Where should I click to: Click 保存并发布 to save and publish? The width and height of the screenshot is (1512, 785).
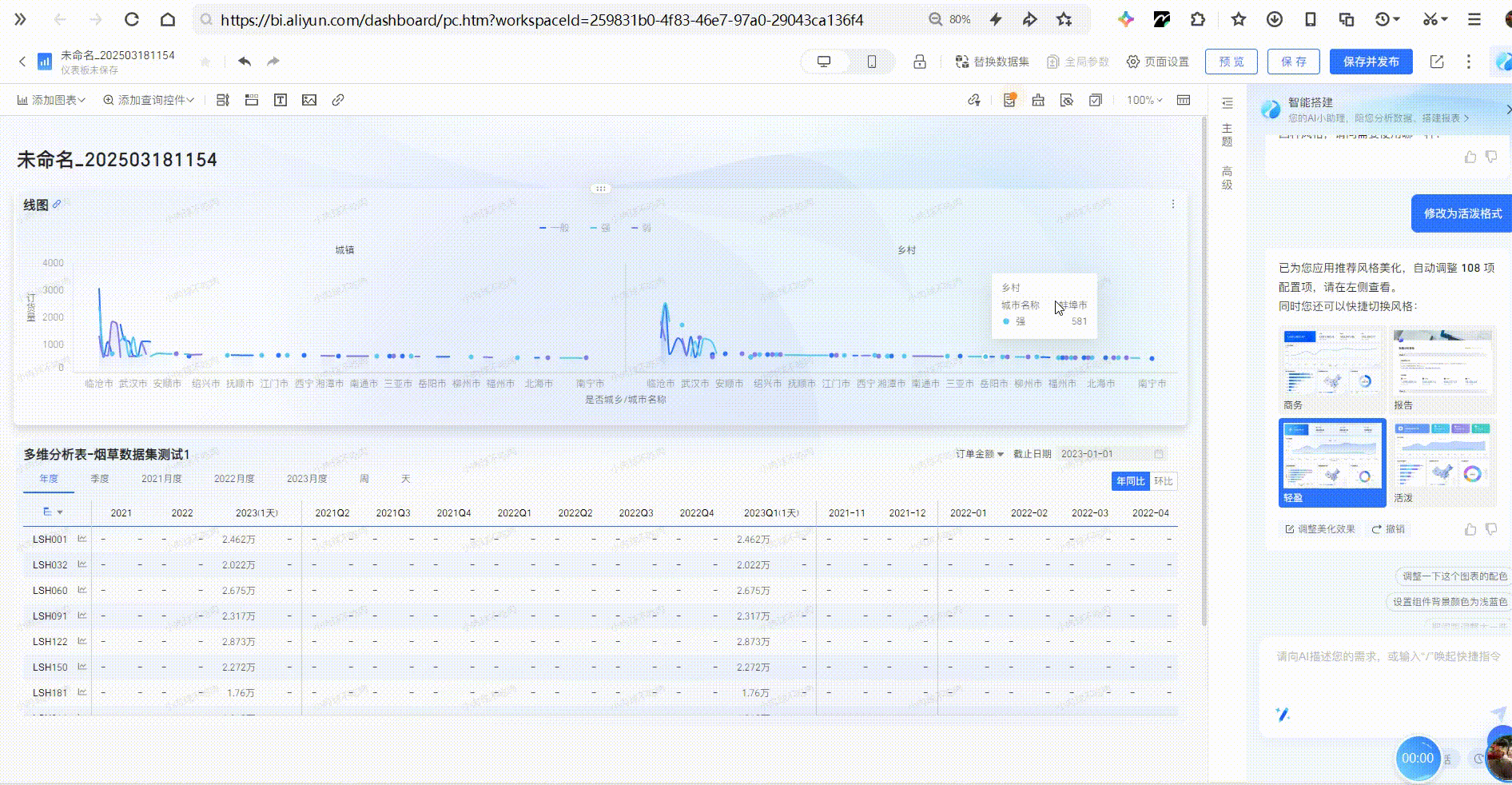point(1371,62)
